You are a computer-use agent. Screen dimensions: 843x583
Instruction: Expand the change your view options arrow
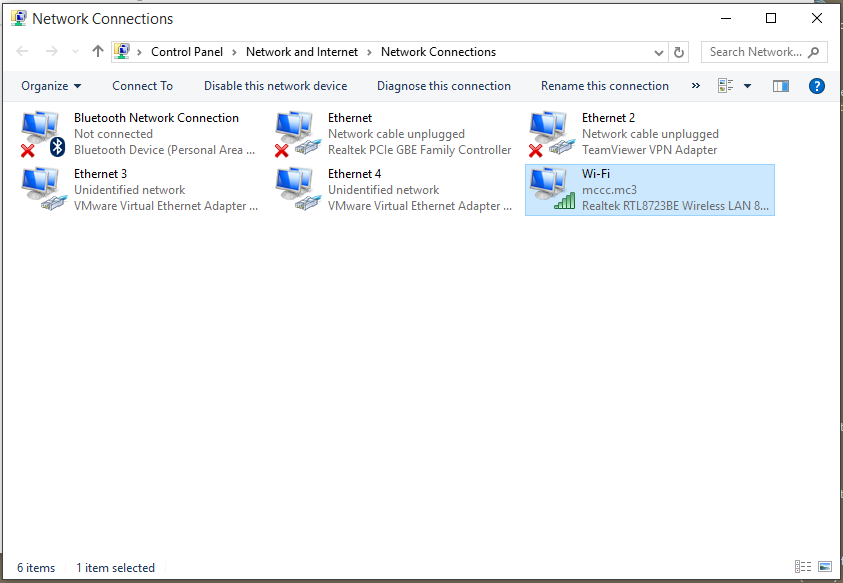point(747,86)
